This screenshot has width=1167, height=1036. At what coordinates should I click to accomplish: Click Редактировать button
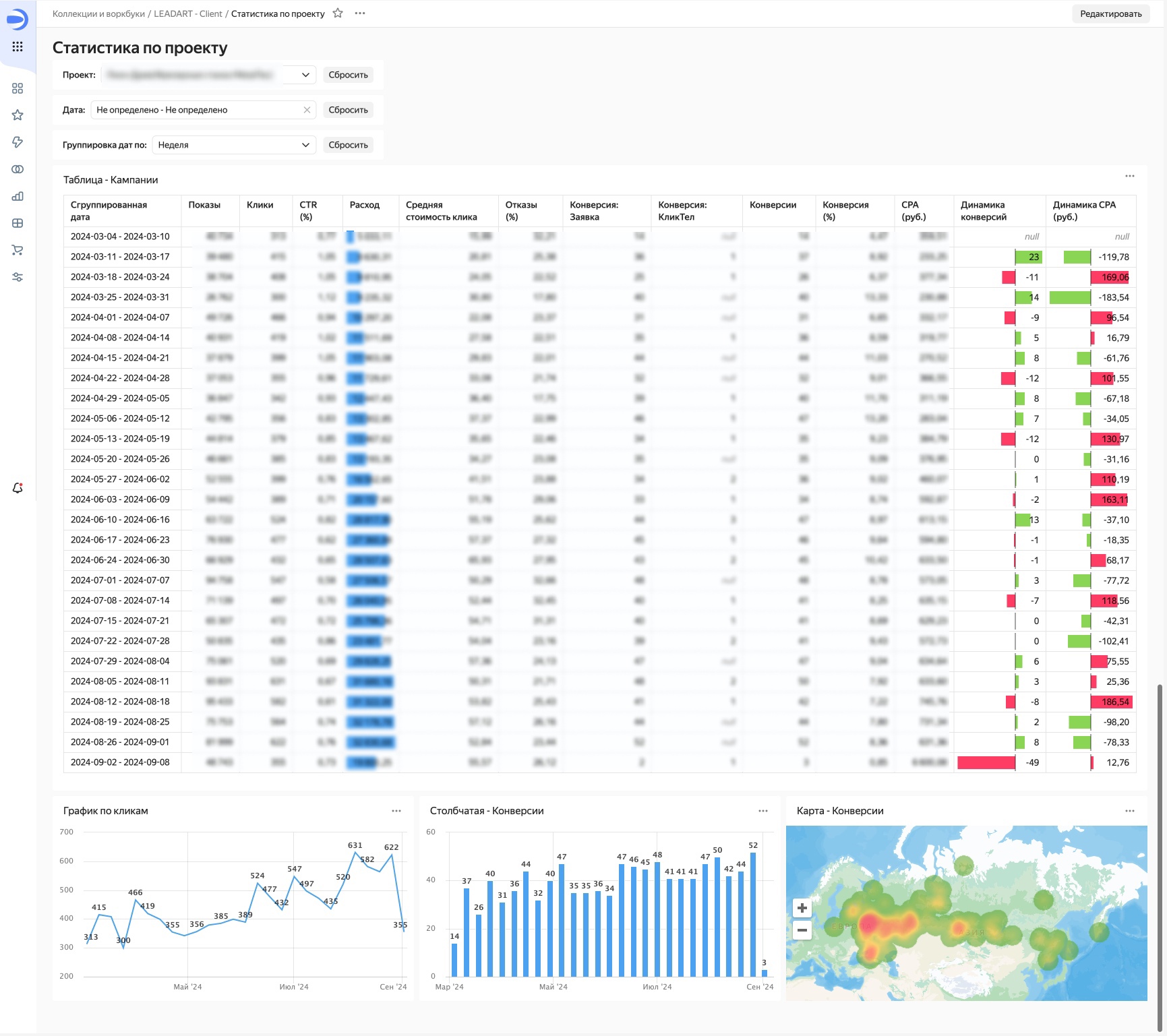(1110, 13)
